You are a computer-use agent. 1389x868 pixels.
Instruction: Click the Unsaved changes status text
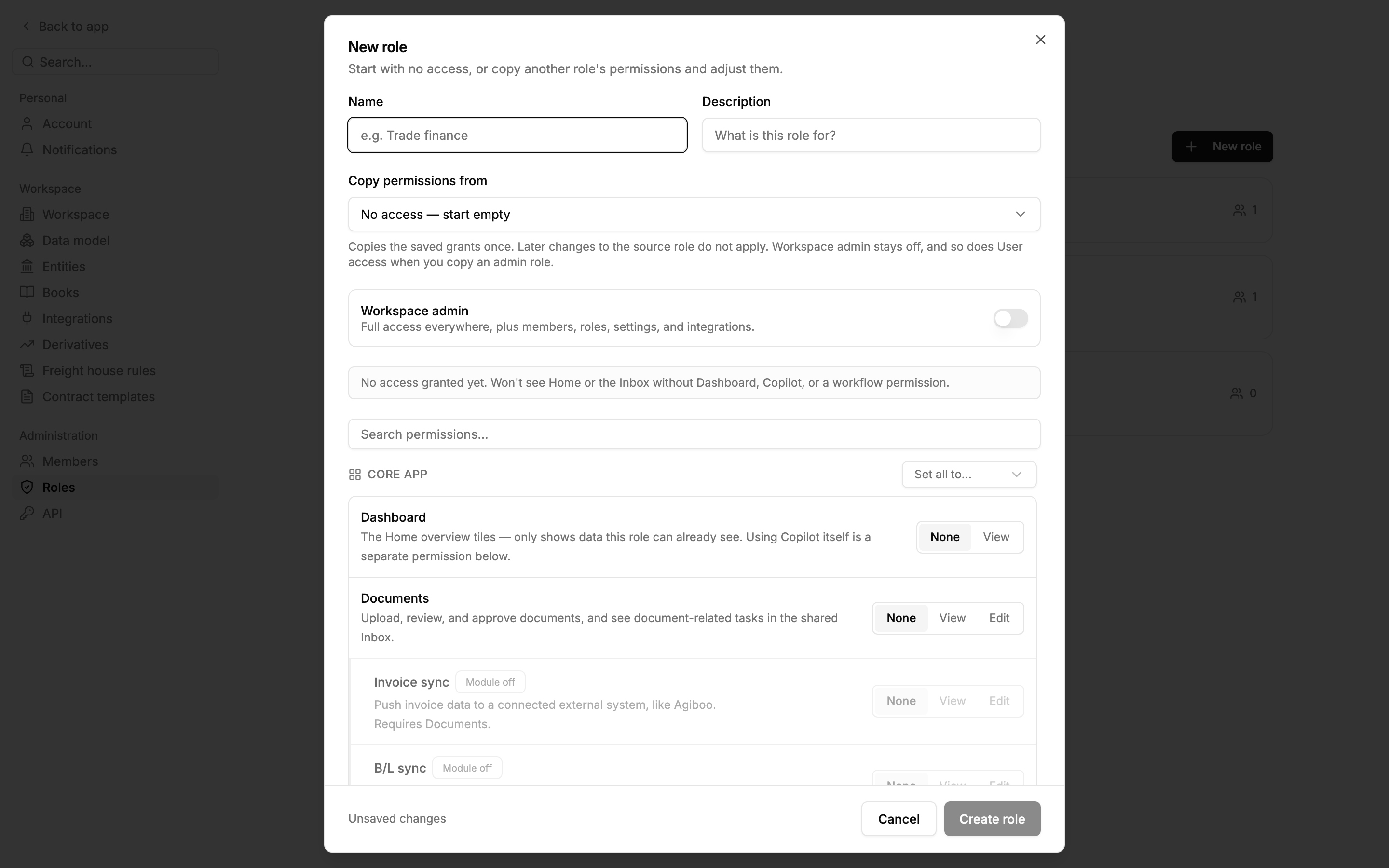(x=397, y=819)
